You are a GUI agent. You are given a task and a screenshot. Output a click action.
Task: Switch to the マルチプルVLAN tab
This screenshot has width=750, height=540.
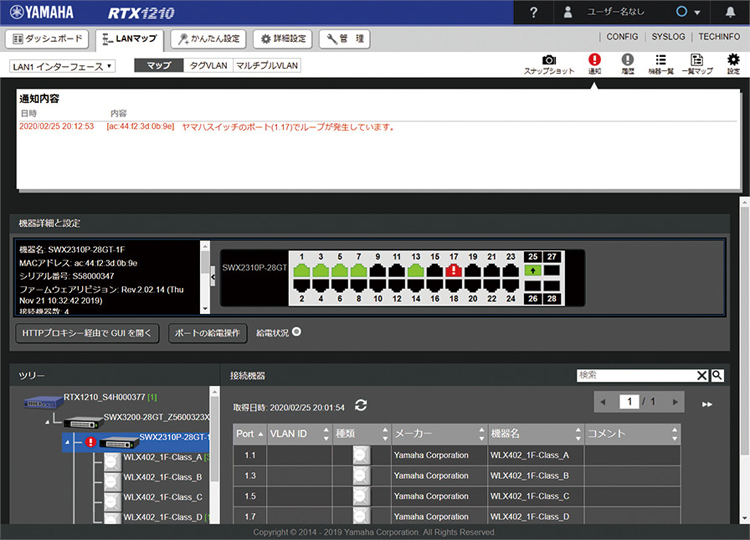coord(267,66)
